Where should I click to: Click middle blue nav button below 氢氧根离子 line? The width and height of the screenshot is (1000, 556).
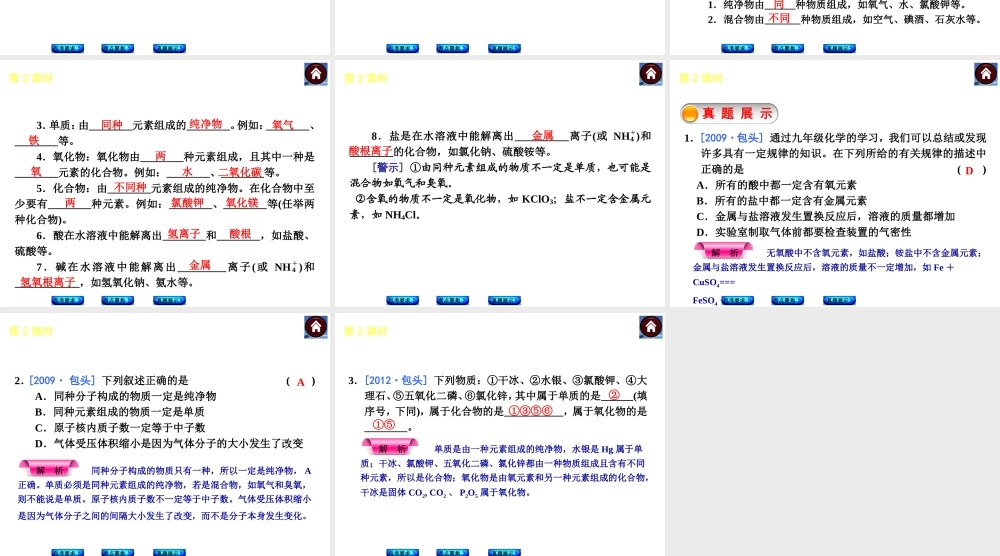pyautogui.click(x=118, y=300)
